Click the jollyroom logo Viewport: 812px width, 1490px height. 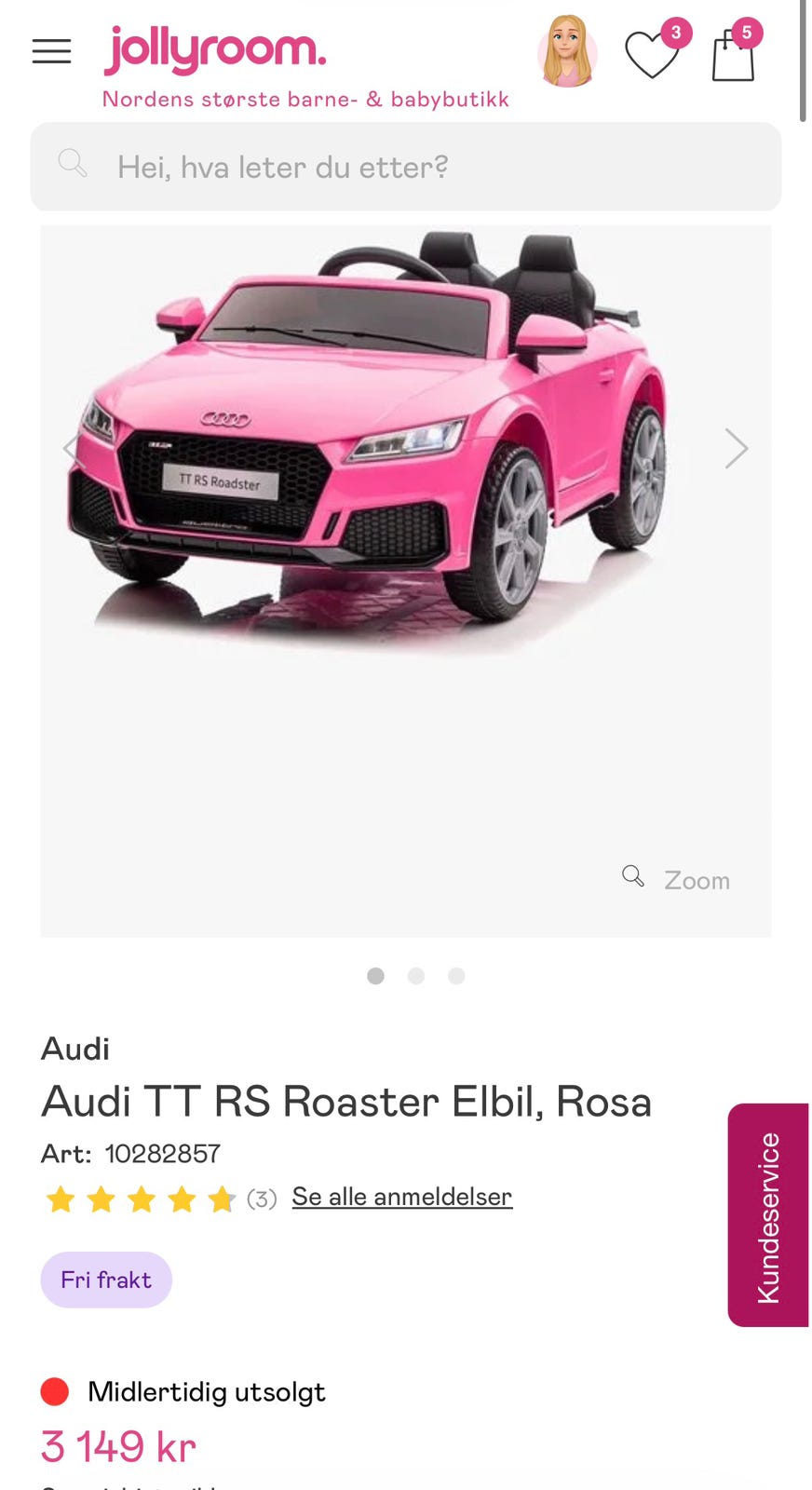point(215,51)
